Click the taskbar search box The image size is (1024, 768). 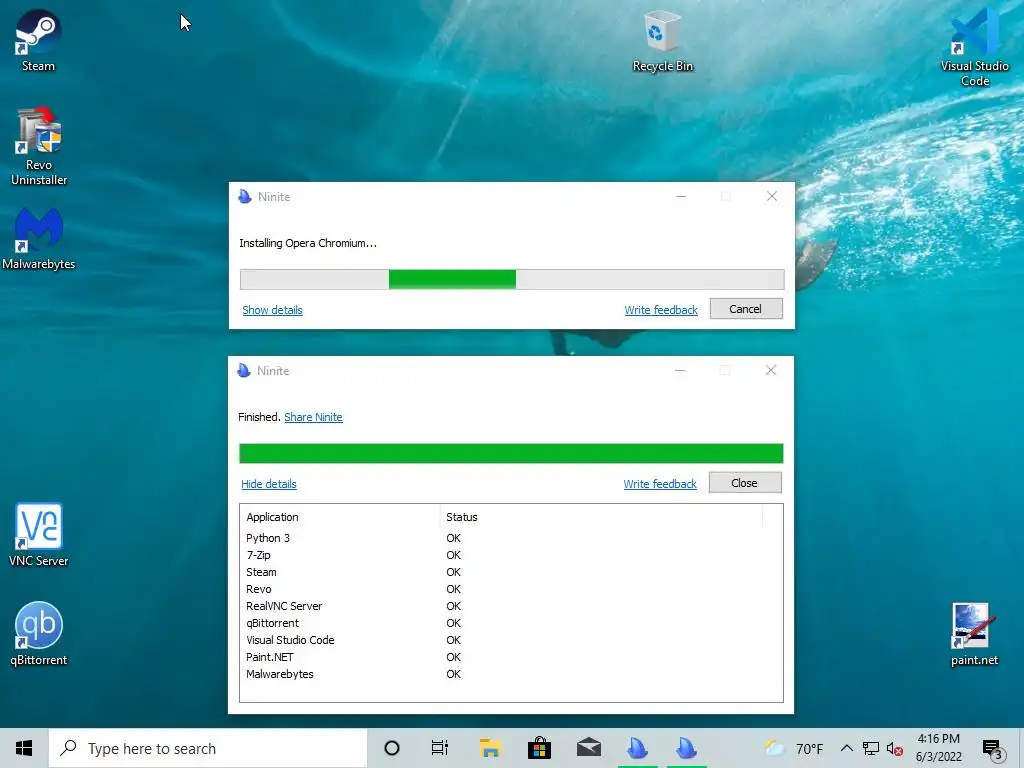(208, 748)
